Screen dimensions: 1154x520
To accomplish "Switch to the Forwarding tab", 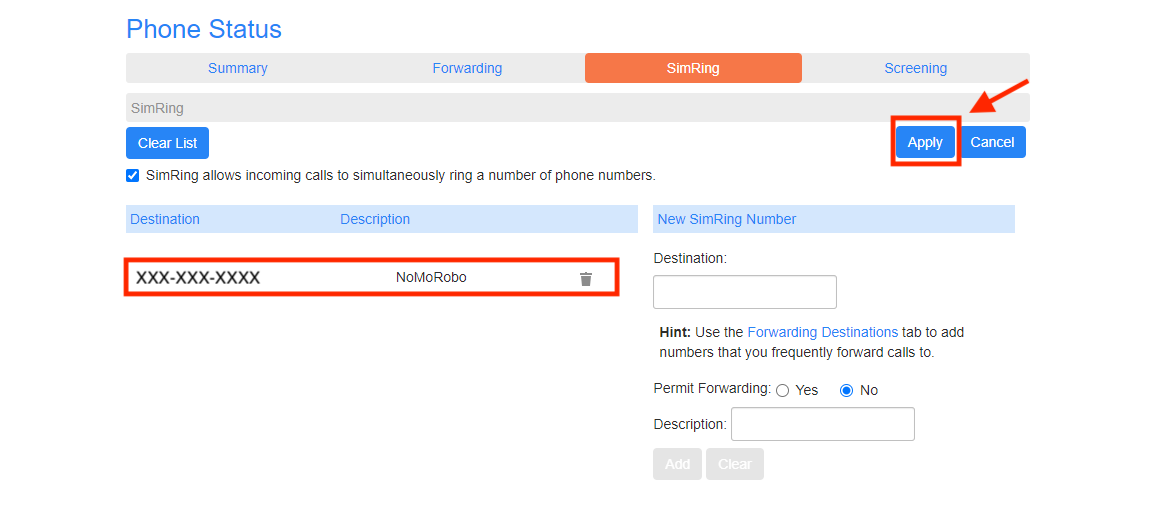I will pyautogui.click(x=467, y=68).
